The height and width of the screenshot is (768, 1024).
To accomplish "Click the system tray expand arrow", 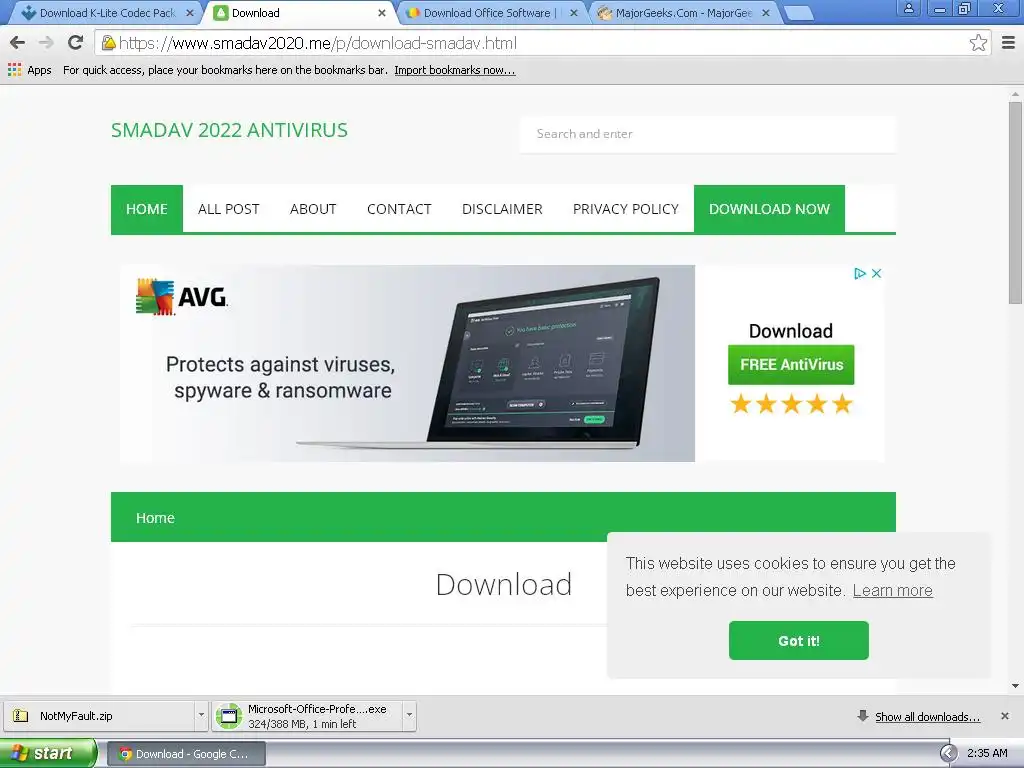I will (948, 754).
